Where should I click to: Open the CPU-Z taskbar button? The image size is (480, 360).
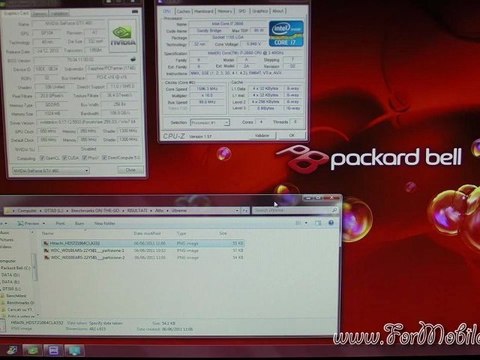(53, 350)
